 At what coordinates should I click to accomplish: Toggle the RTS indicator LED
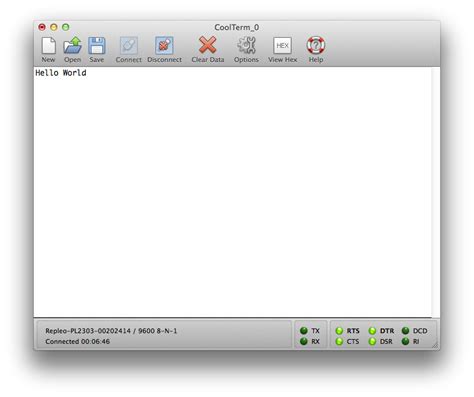[x=339, y=331]
